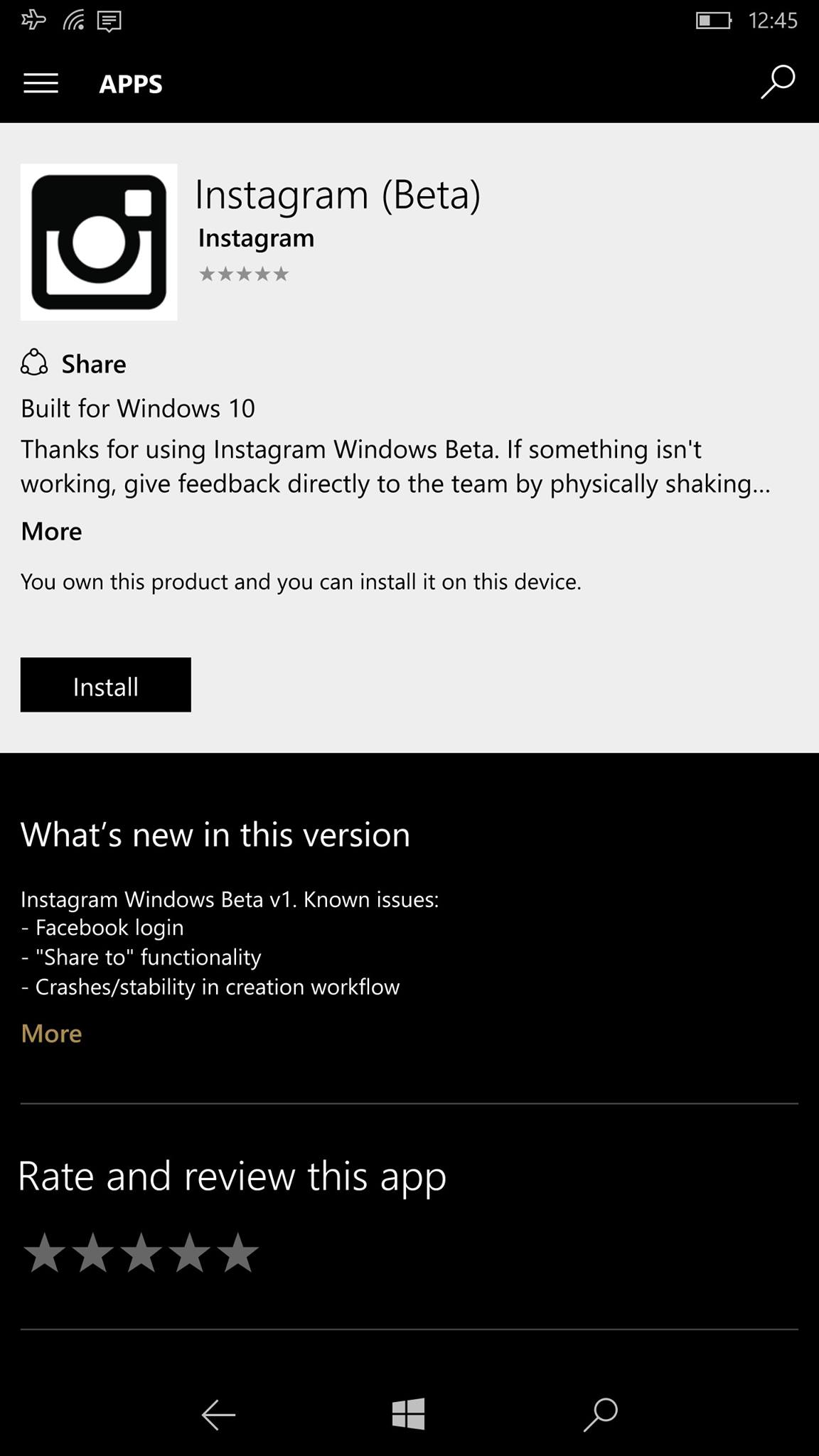The image size is (819, 1456).
Task: Tap the small gray star rating under Instagram
Action: pyautogui.click(x=244, y=274)
